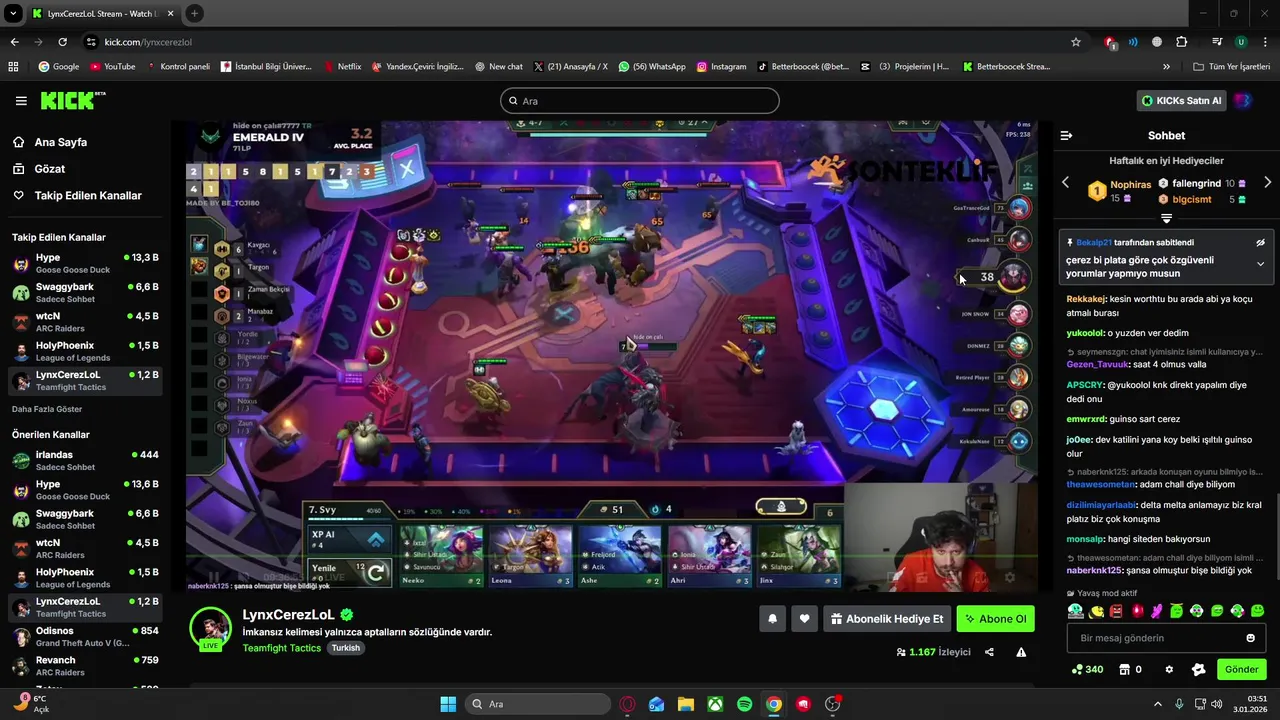Buy KICKs with KICKs Satın Al
This screenshot has width=1280, height=720.
pos(1182,101)
